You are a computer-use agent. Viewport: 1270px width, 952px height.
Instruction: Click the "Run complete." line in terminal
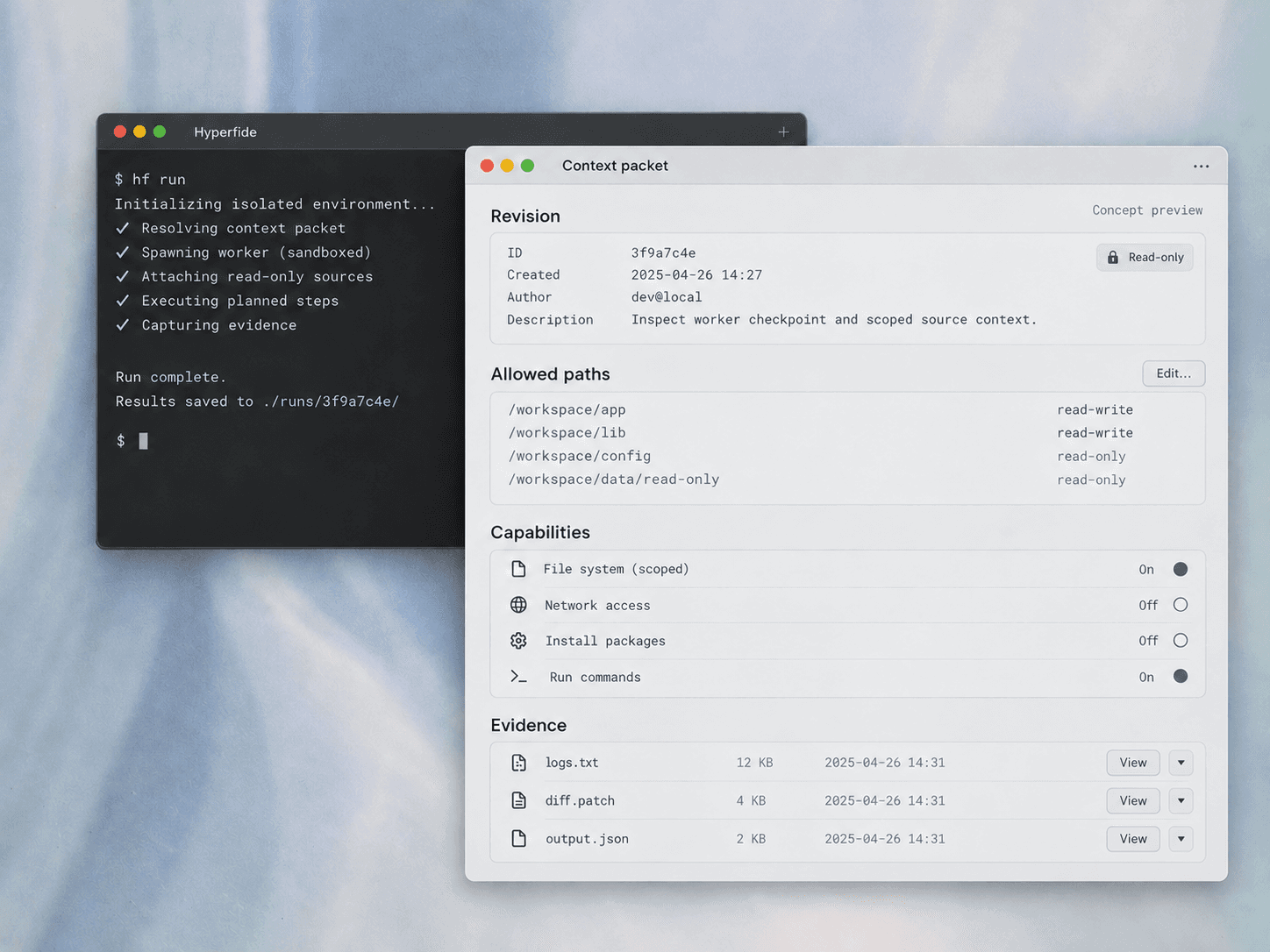coord(171,377)
